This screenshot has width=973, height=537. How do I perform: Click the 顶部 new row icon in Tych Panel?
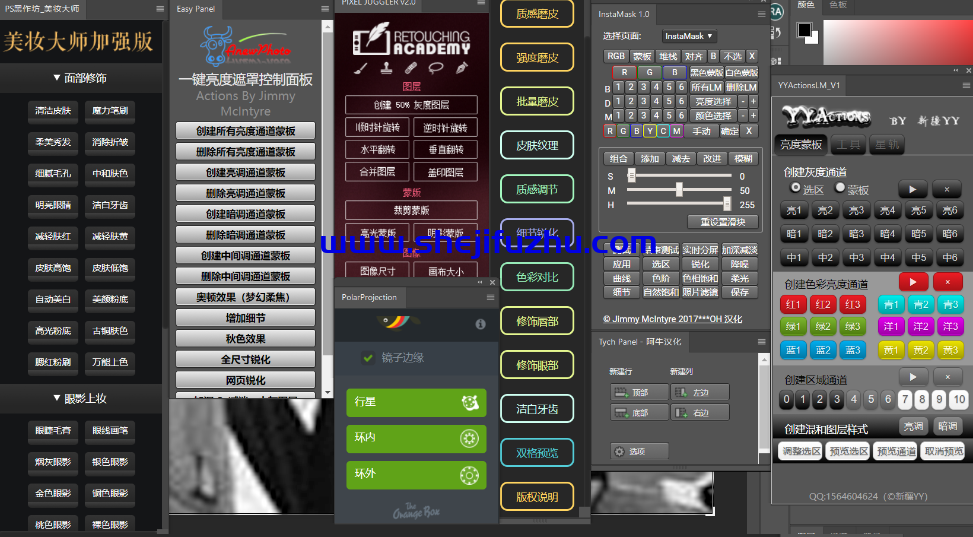click(x=621, y=392)
